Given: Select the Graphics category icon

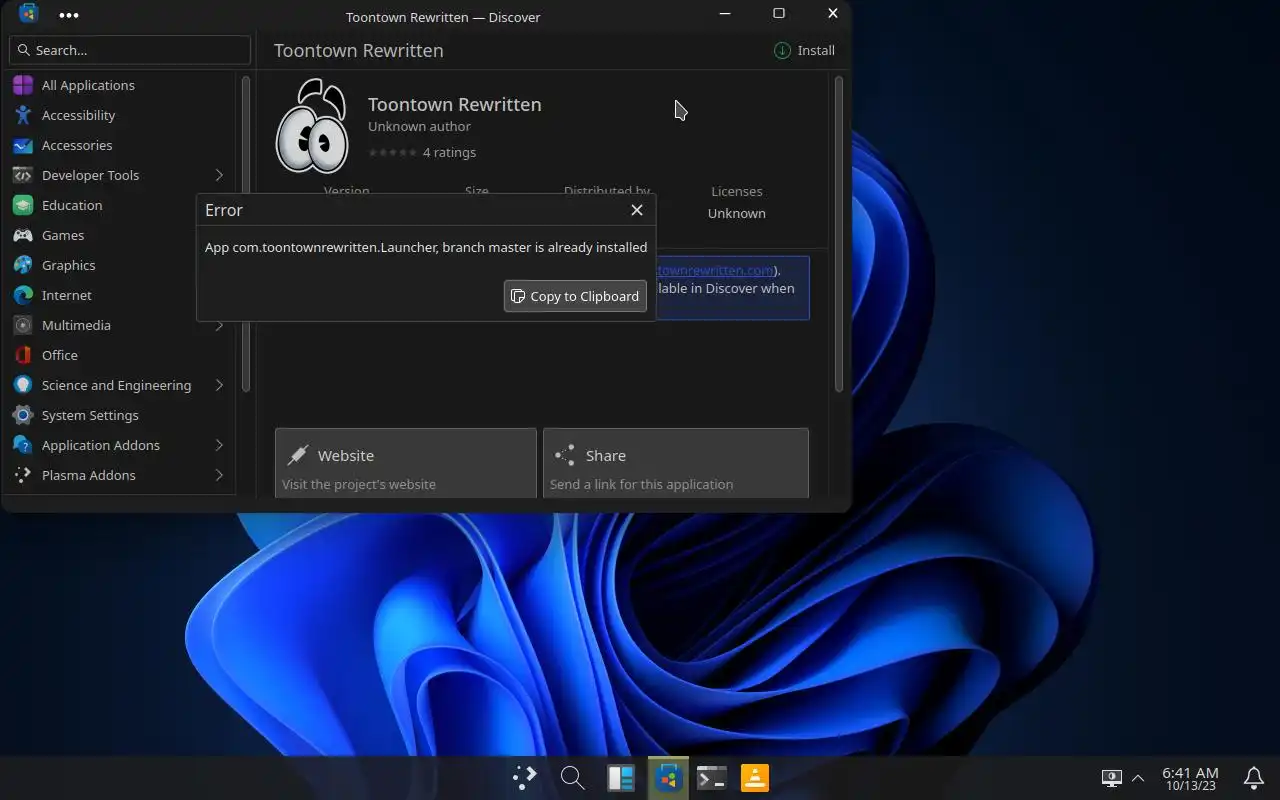Looking at the screenshot, I should tap(23, 265).
